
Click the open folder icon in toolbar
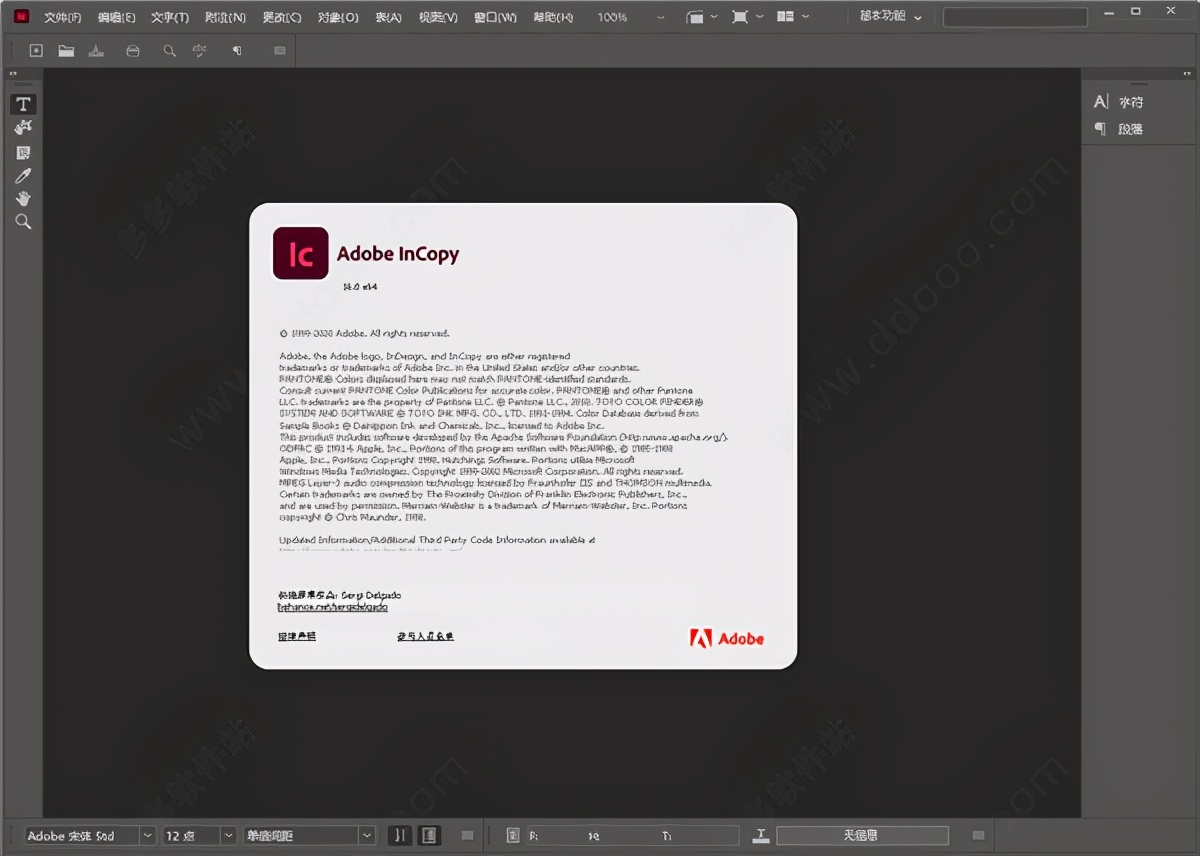pyautogui.click(x=66, y=50)
